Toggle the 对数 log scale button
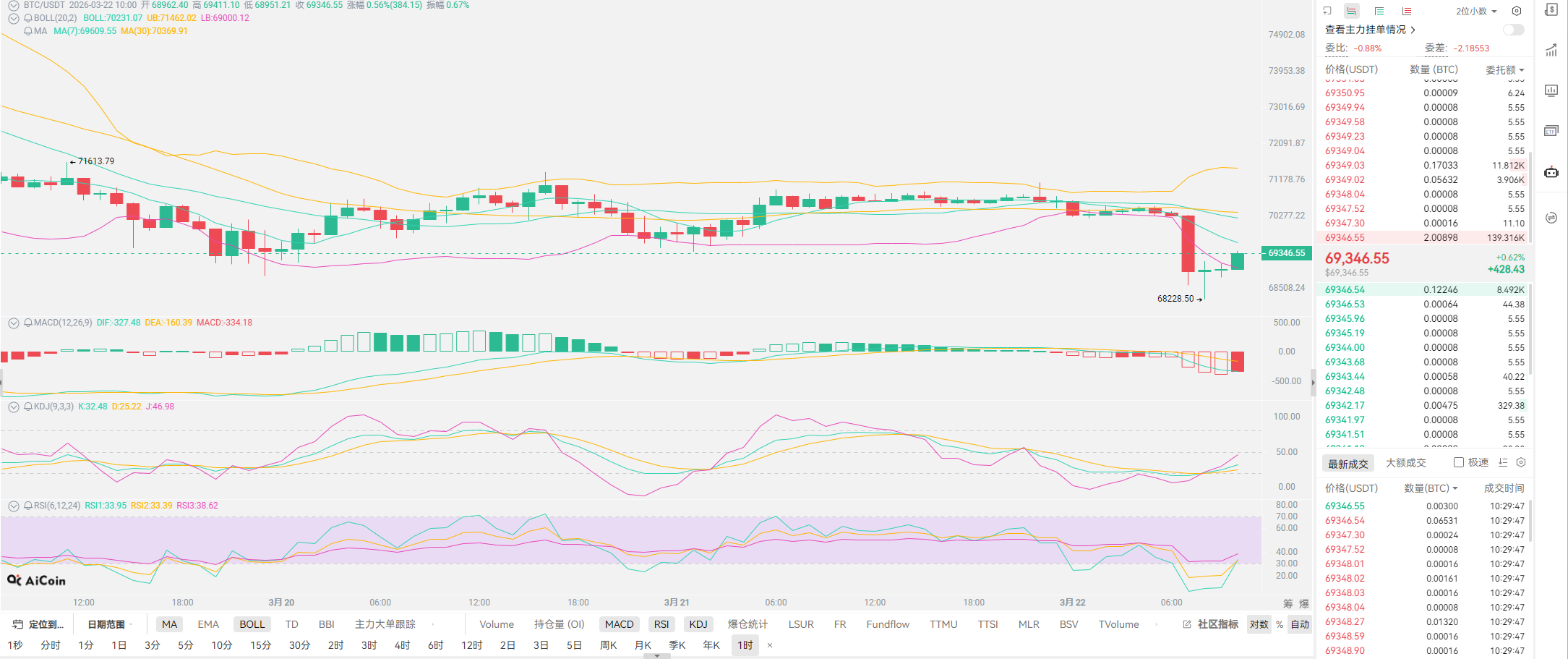The width and height of the screenshot is (1568, 659). 1259,624
